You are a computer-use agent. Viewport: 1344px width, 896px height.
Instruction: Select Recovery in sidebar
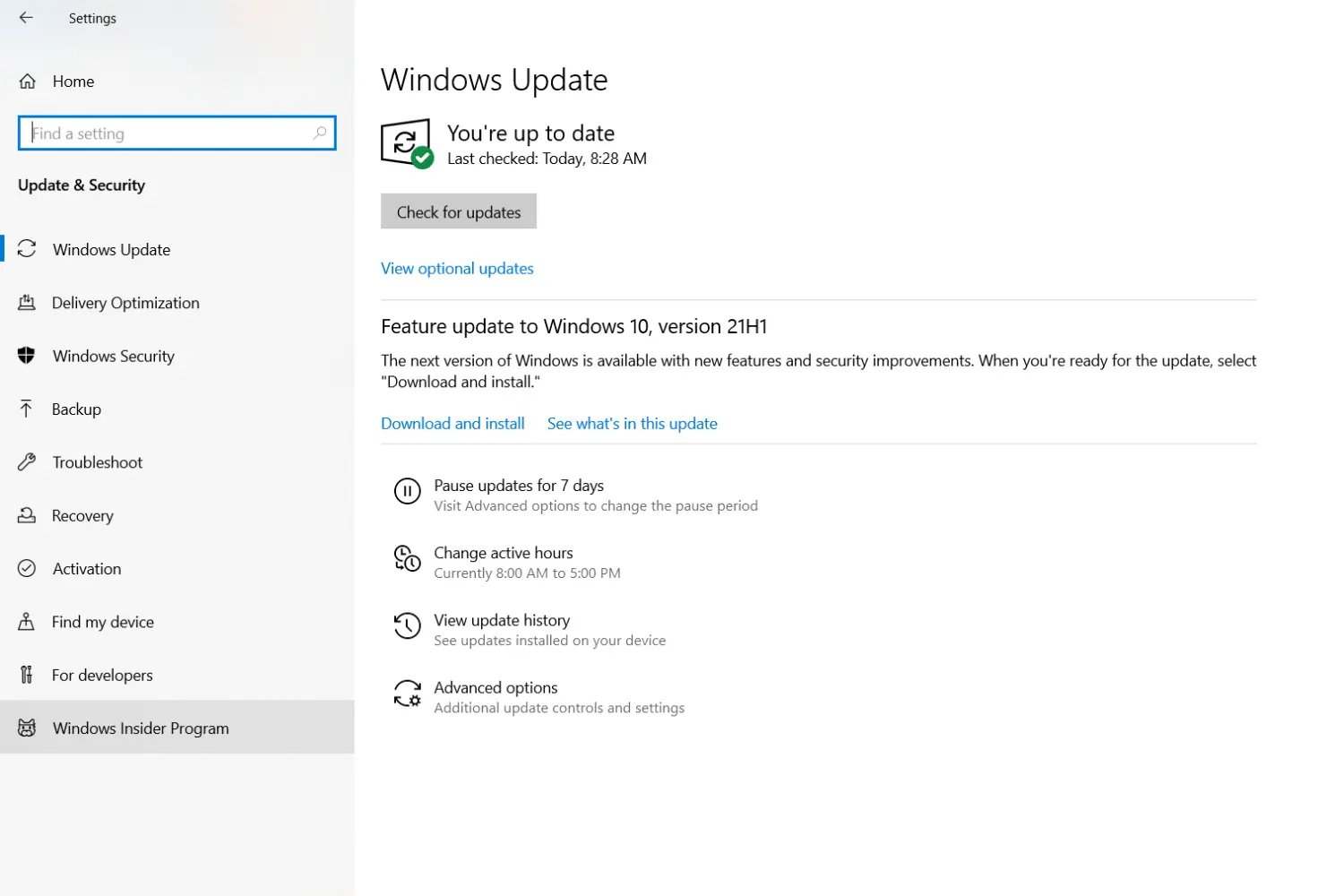point(177,515)
